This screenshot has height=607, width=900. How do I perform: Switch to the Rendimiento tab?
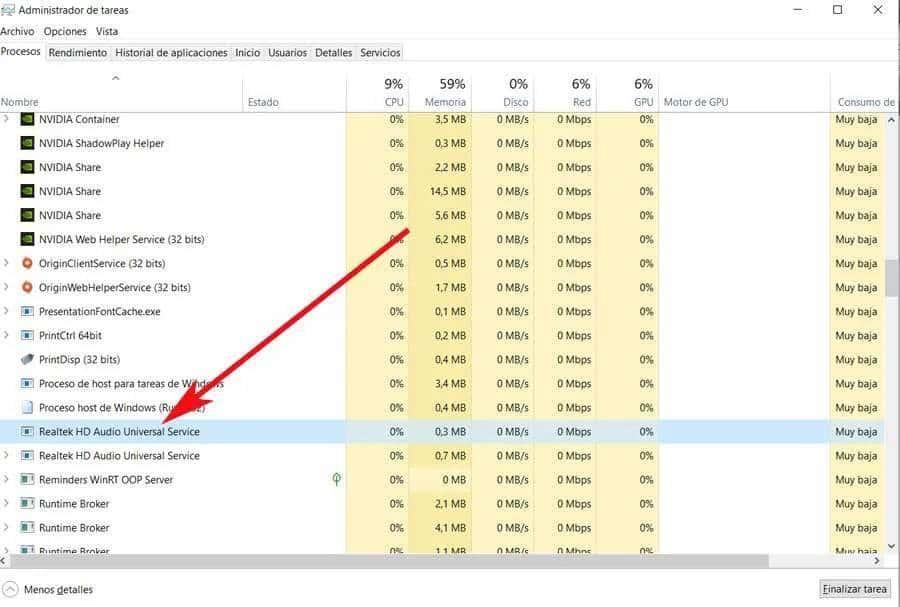(x=77, y=52)
